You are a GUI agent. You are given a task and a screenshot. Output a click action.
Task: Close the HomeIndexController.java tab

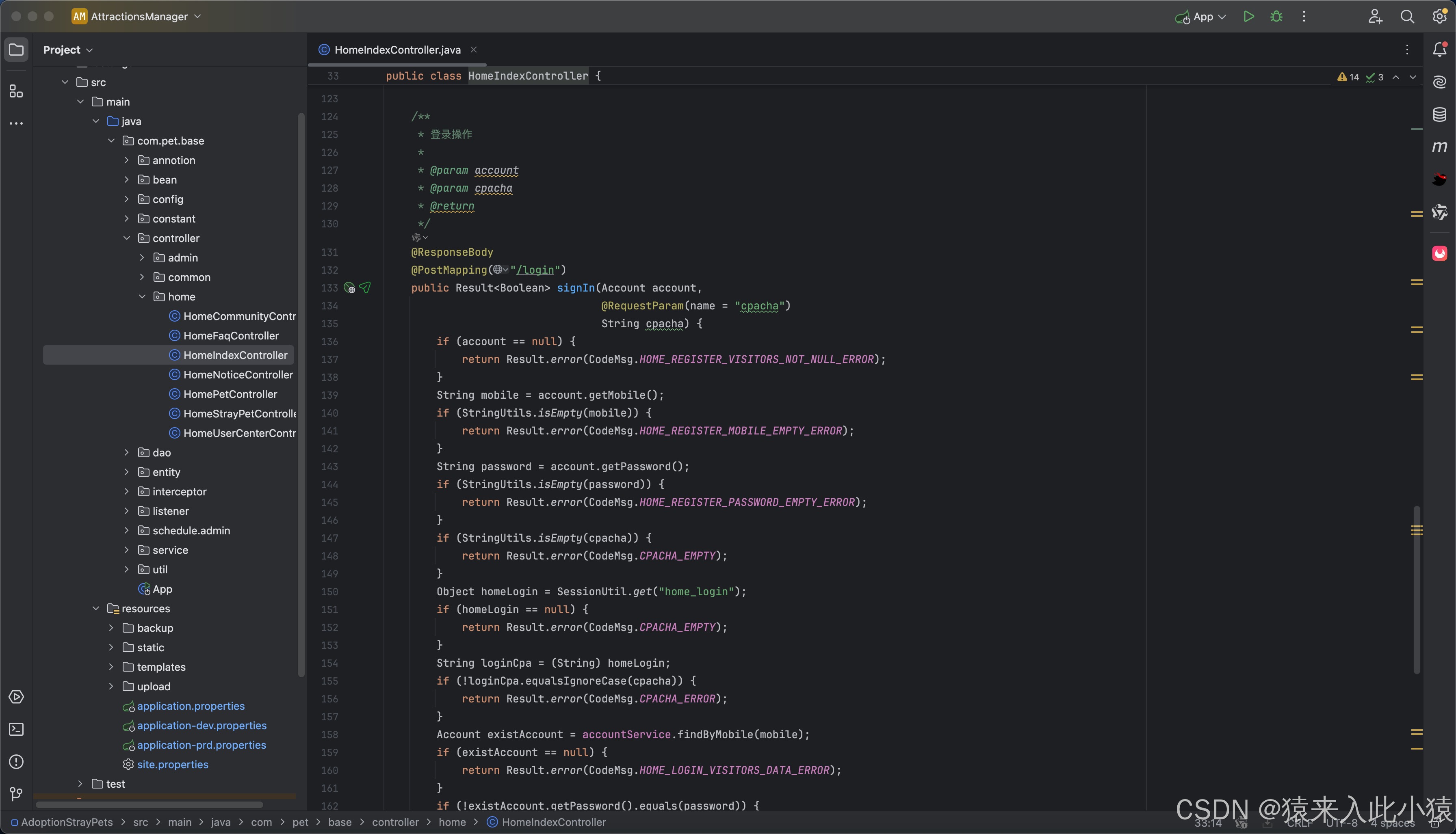click(473, 50)
